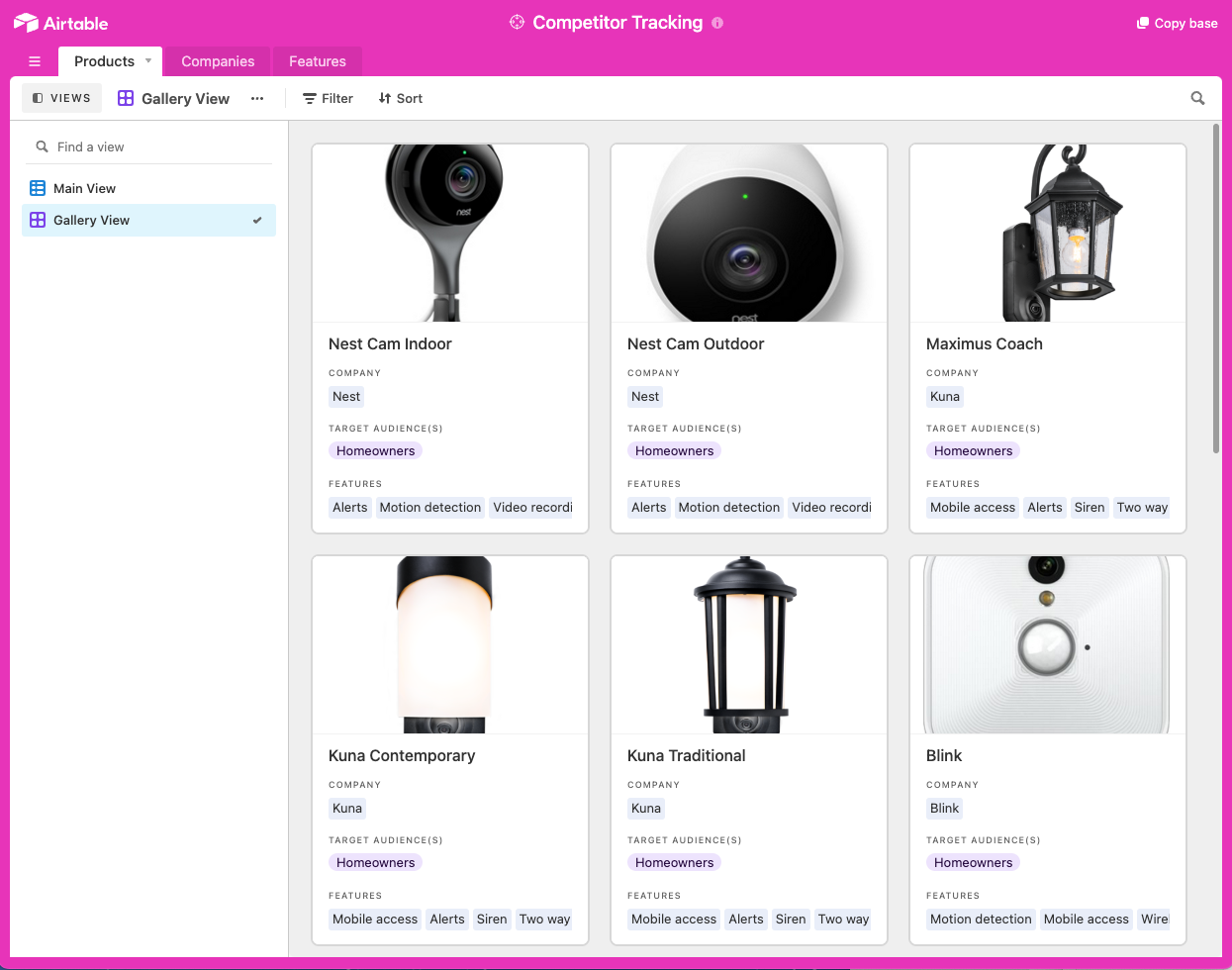1232x970 pixels.
Task: Click the Kuna company tag on Kuna Traditional
Action: pyautogui.click(x=646, y=808)
